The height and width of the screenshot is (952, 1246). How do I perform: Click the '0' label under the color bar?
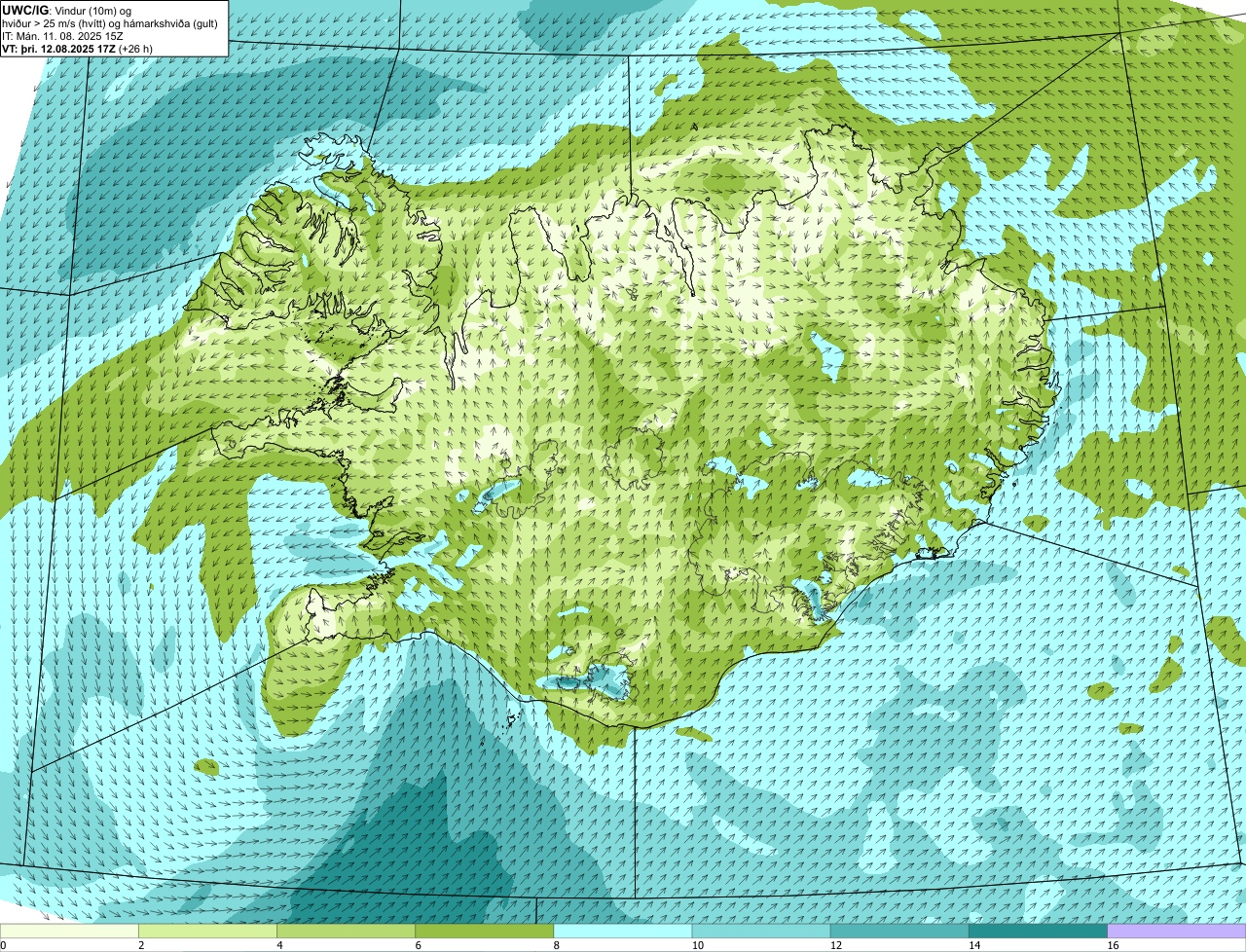coord(3,945)
